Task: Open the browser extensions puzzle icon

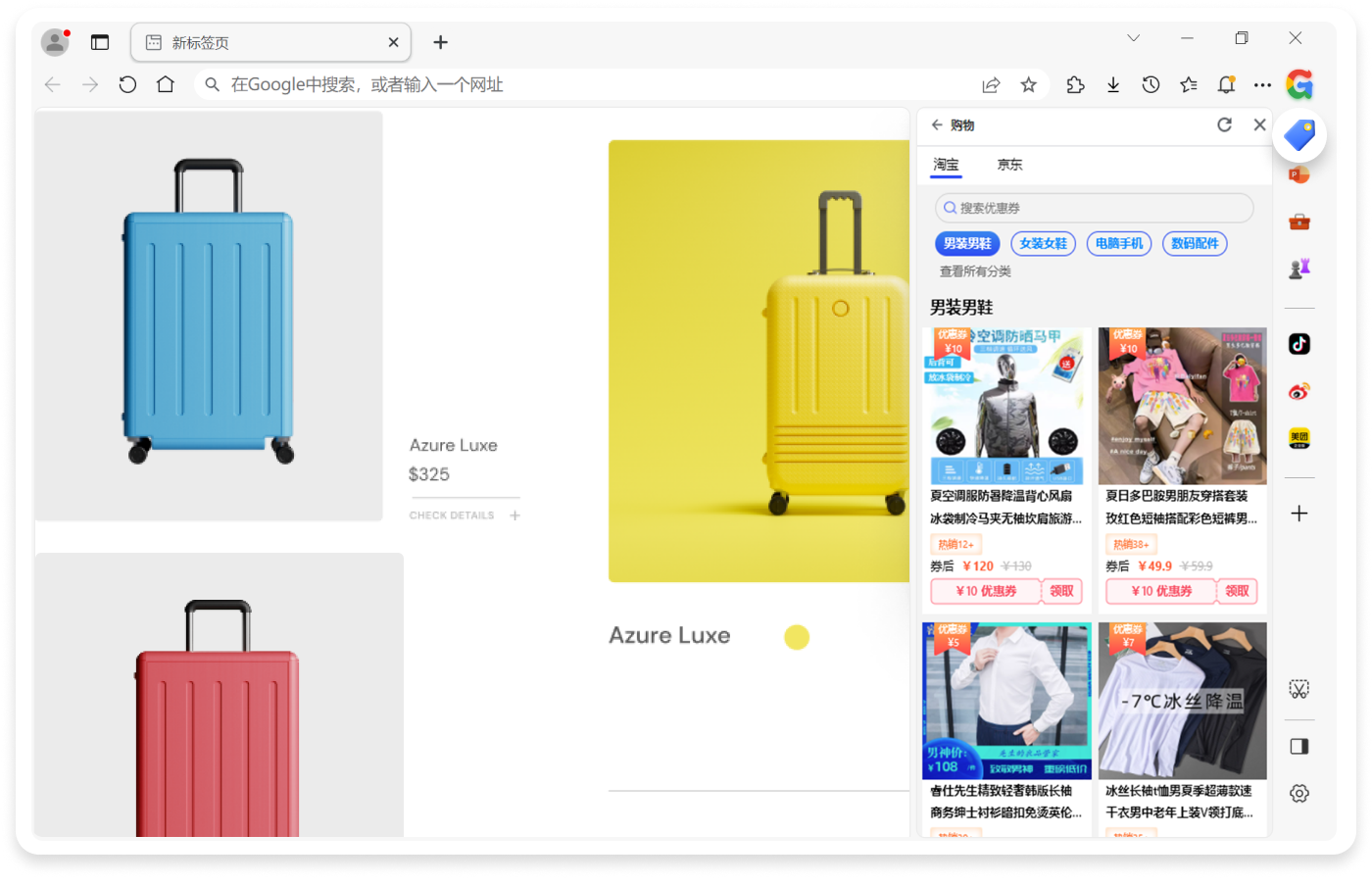Action: [1075, 85]
